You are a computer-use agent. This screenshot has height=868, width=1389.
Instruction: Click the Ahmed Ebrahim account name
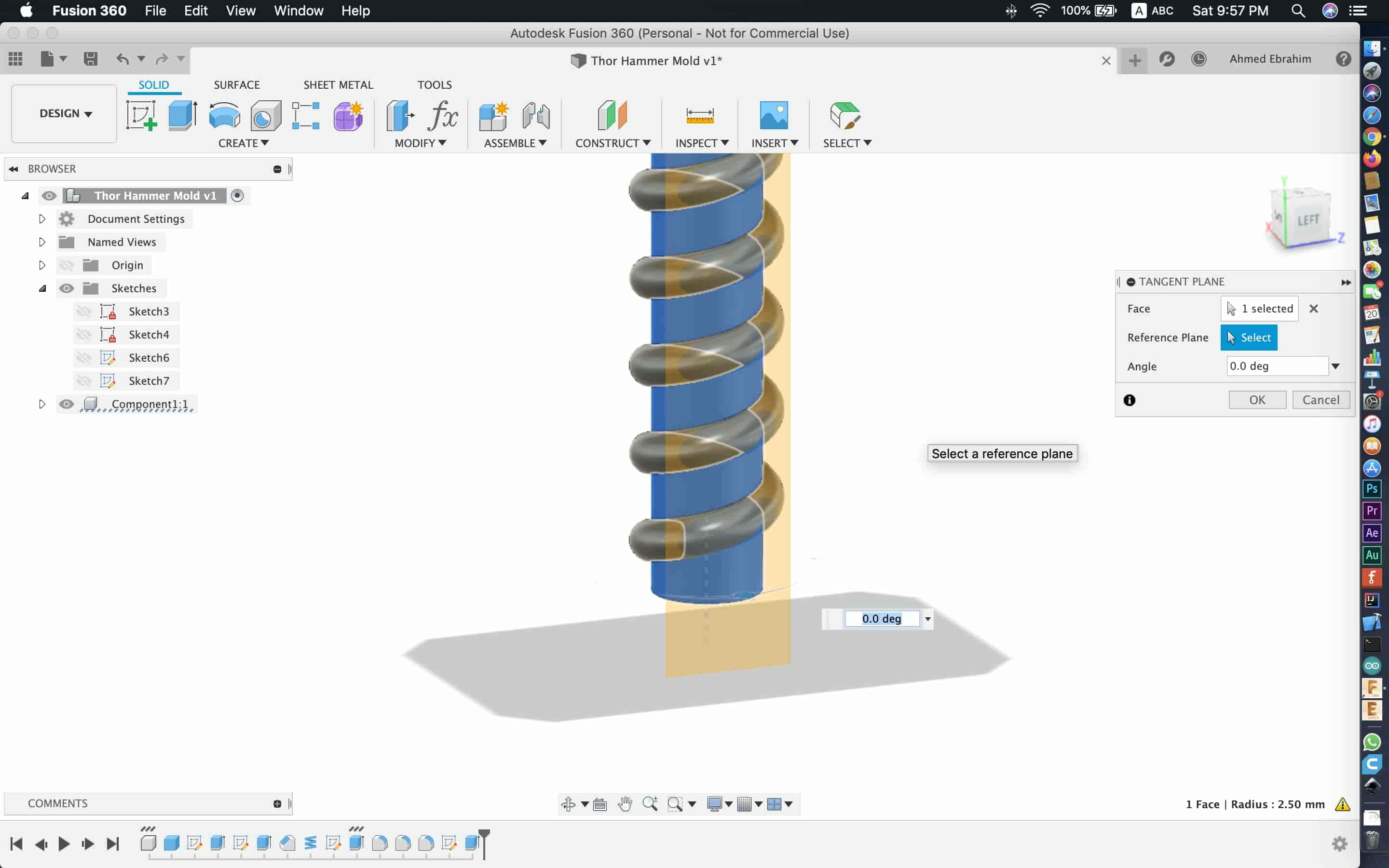pos(1269,58)
